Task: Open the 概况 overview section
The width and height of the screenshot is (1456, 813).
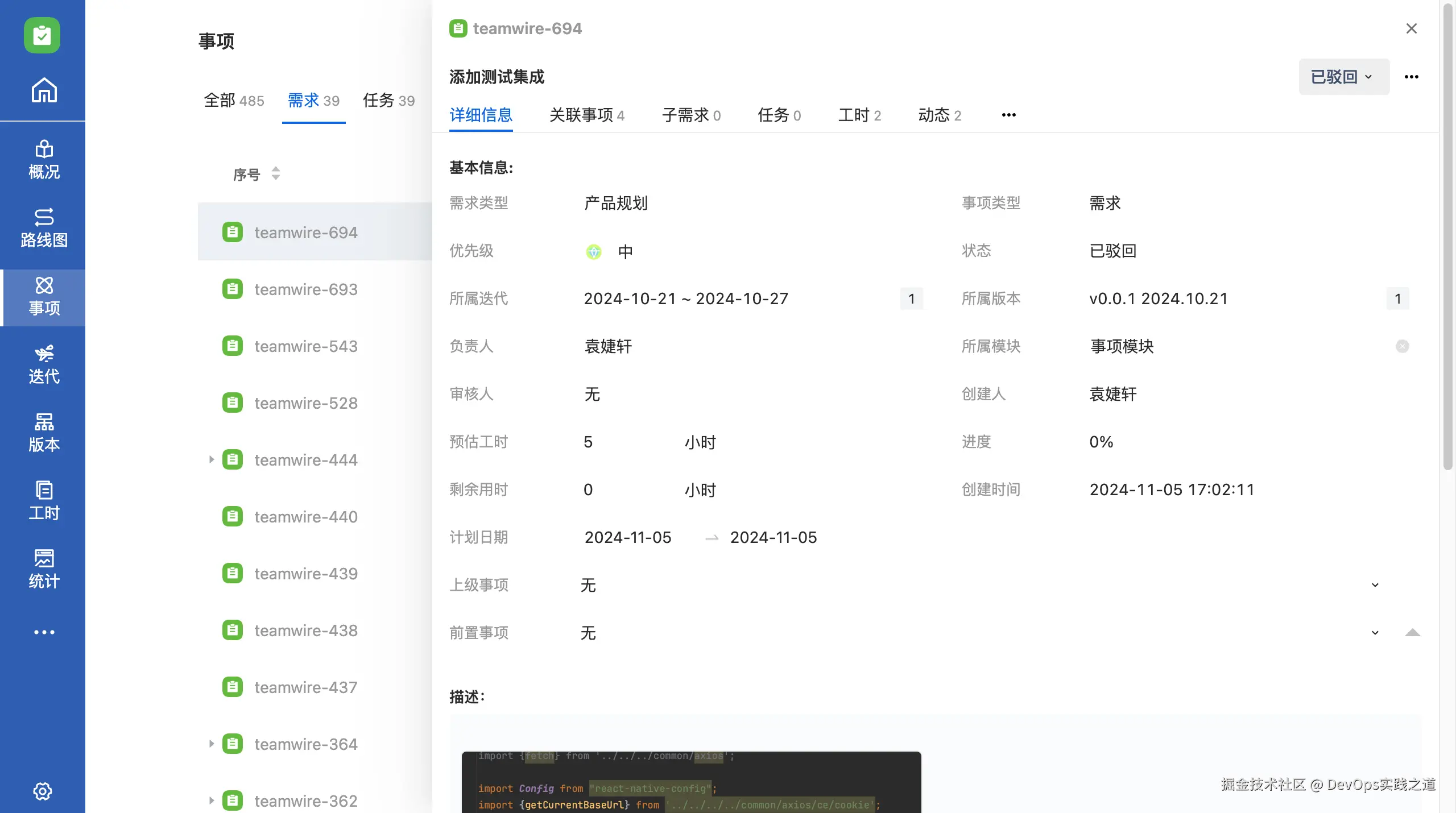Action: click(x=44, y=160)
